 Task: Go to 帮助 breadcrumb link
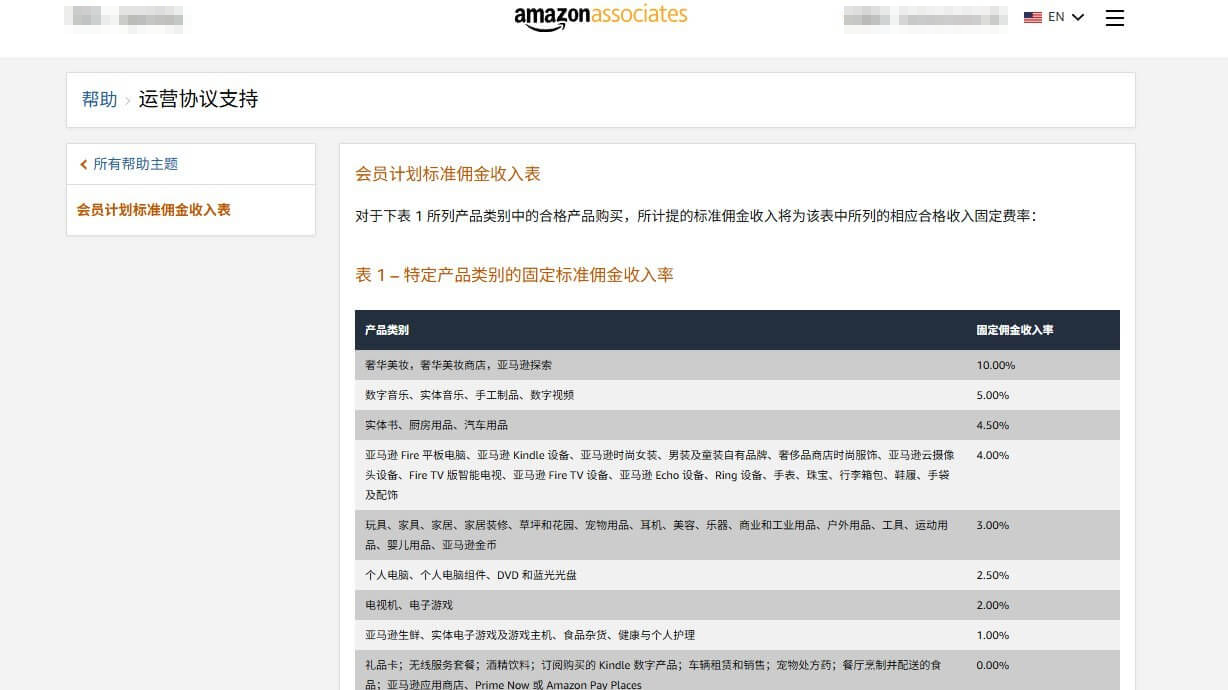[x=99, y=99]
